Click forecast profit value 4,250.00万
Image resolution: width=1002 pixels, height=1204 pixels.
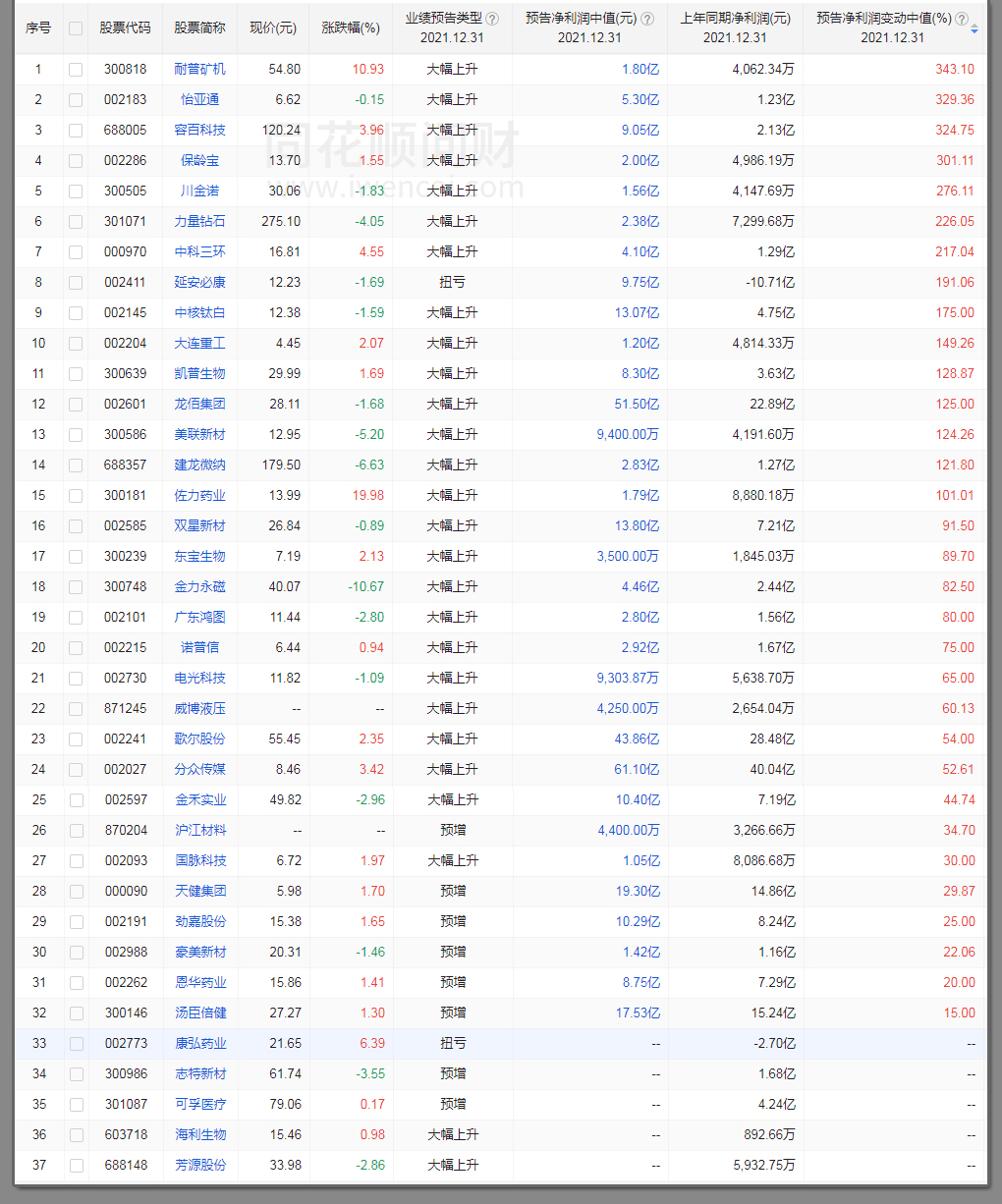coord(628,708)
